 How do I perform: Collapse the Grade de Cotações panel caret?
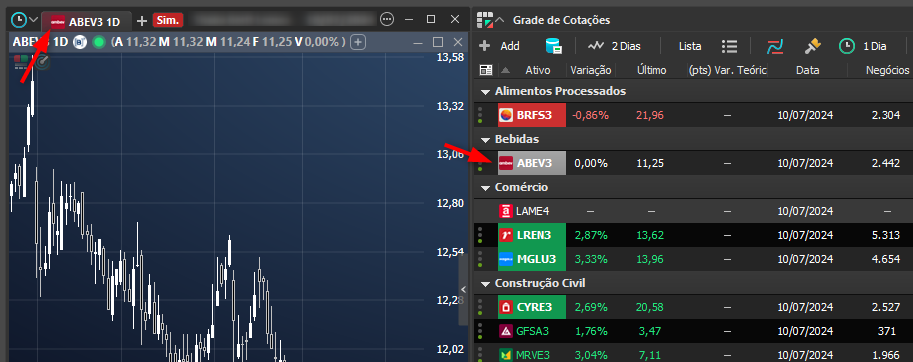pos(500,20)
